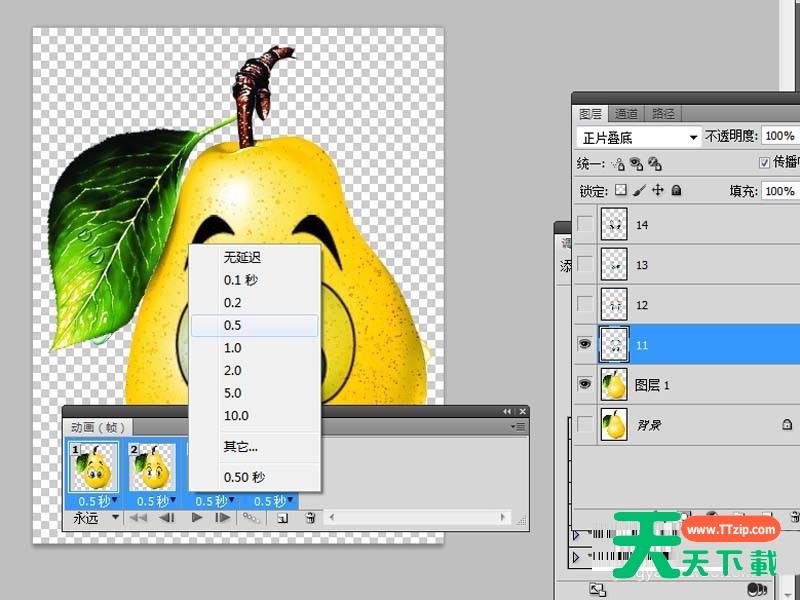Hide layer 11 using its eye icon

[x=585, y=342]
